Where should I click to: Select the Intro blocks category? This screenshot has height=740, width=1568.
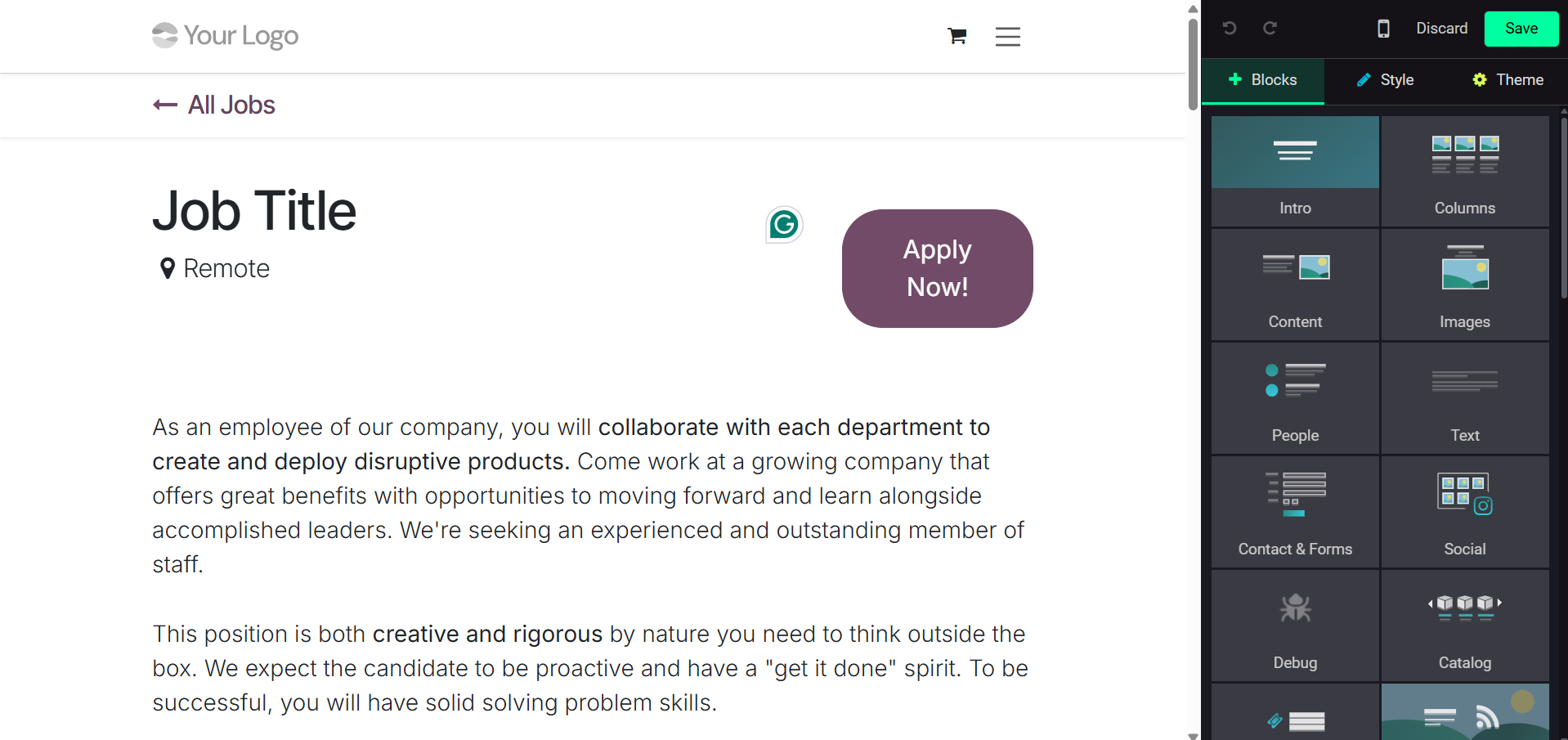[x=1295, y=171]
